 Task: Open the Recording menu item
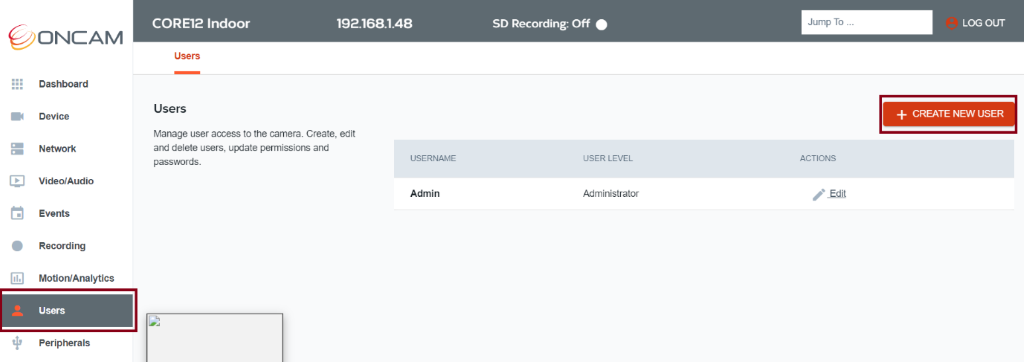[x=62, y=246]
